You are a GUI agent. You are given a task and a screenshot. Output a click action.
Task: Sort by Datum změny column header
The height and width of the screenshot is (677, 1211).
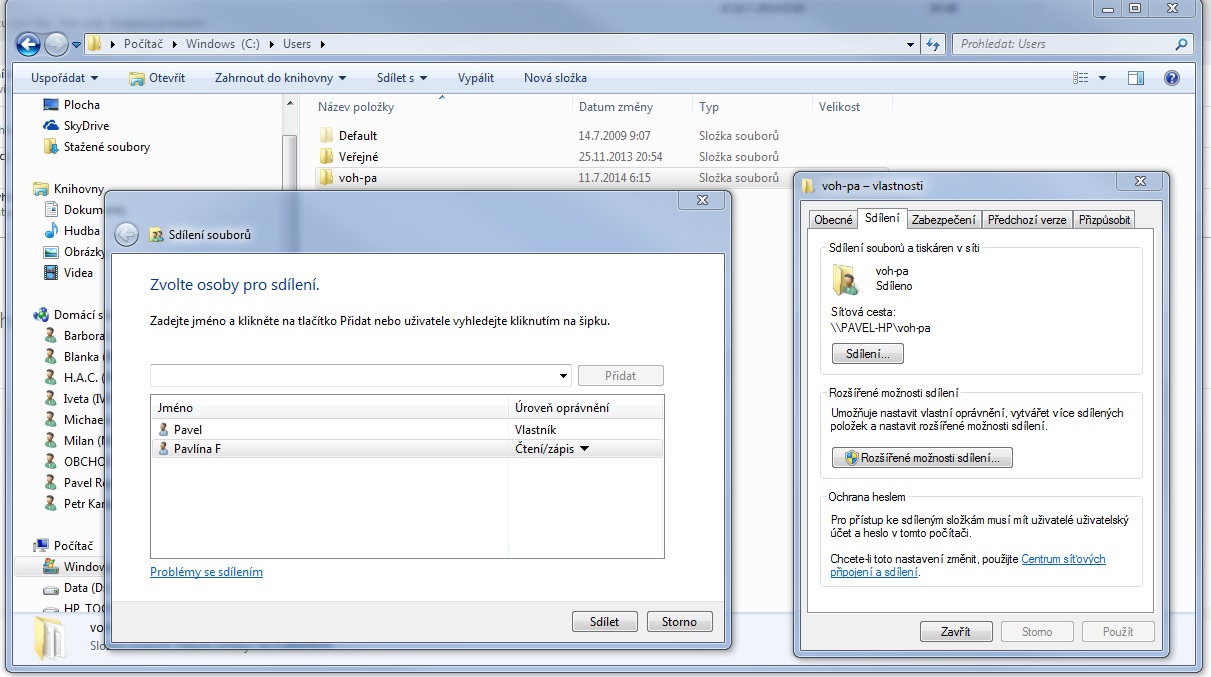pyautogui.click(x=616, y=107)
